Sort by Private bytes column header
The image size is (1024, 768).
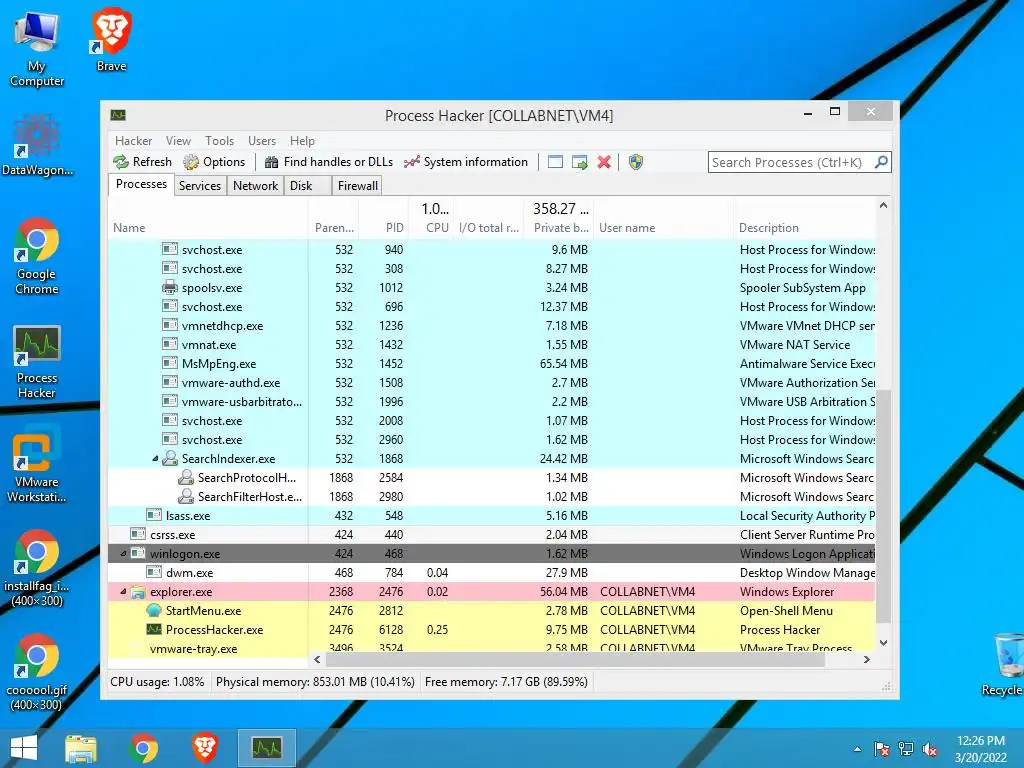tap(559, 228)
